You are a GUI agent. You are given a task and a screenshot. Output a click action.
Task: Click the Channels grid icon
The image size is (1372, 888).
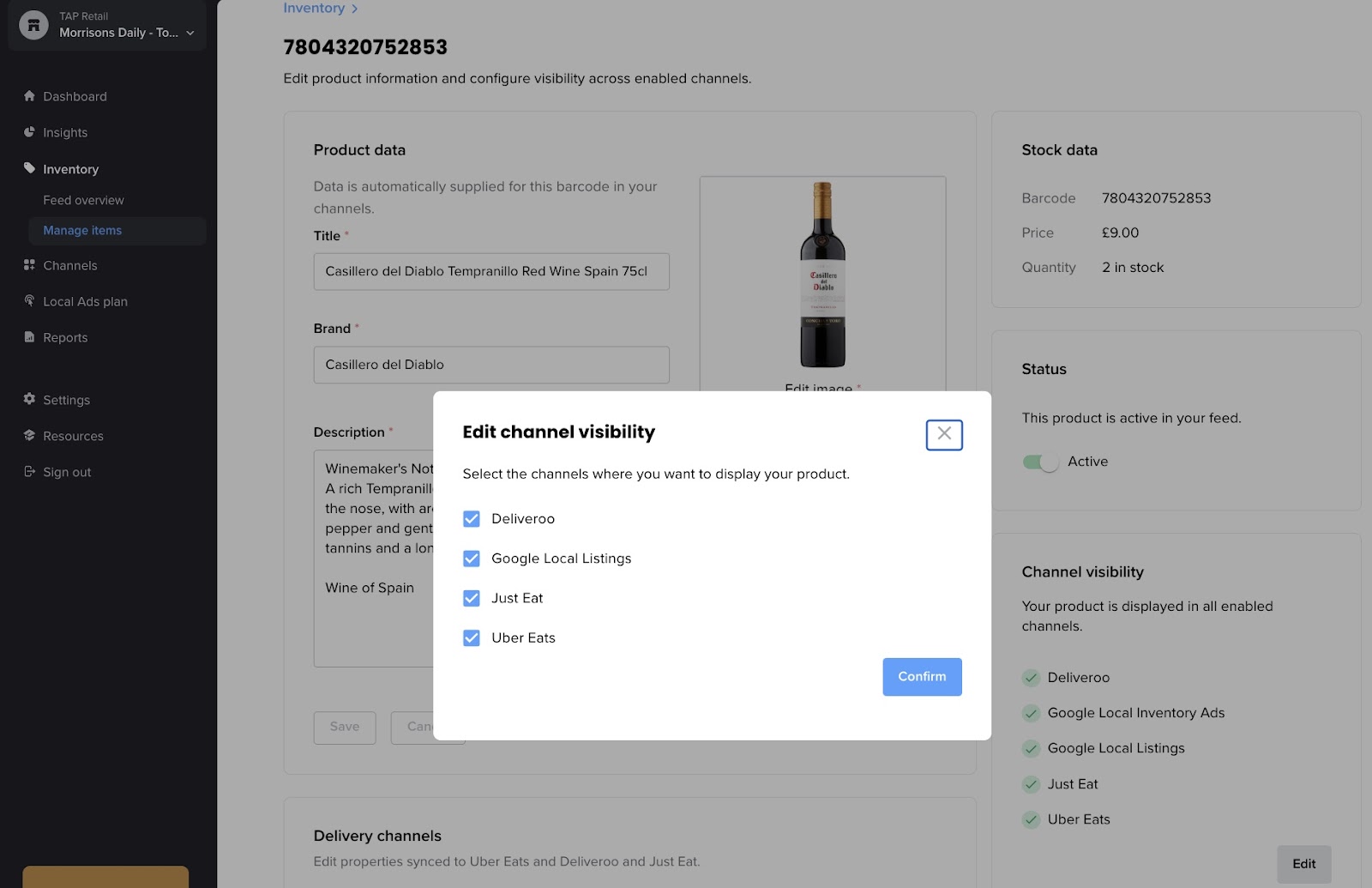(x=29, y=265)
